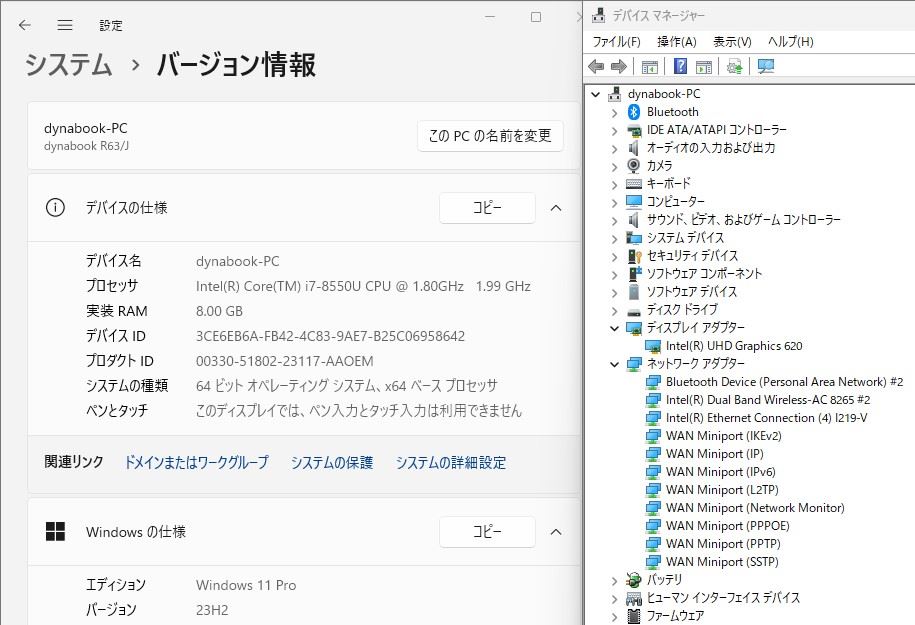
Task: Select WAN Miniport (SSTP) entry
Action: pos(722,562)
